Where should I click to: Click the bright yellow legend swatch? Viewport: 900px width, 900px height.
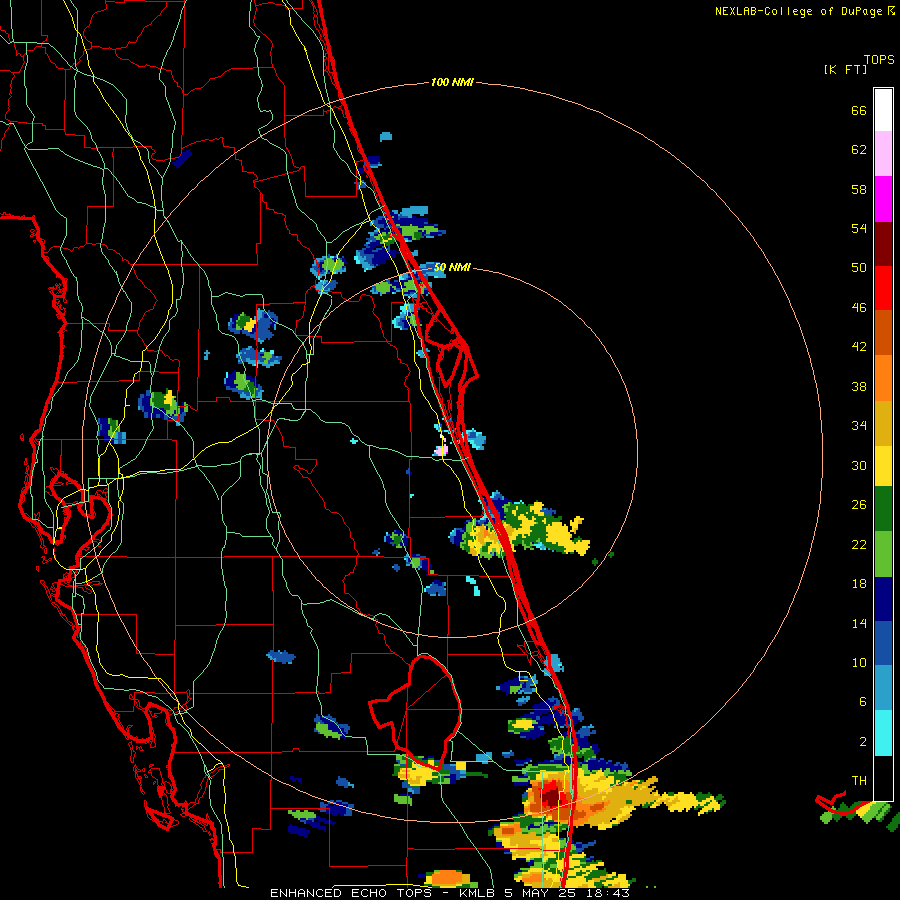(x=883, y=466)
